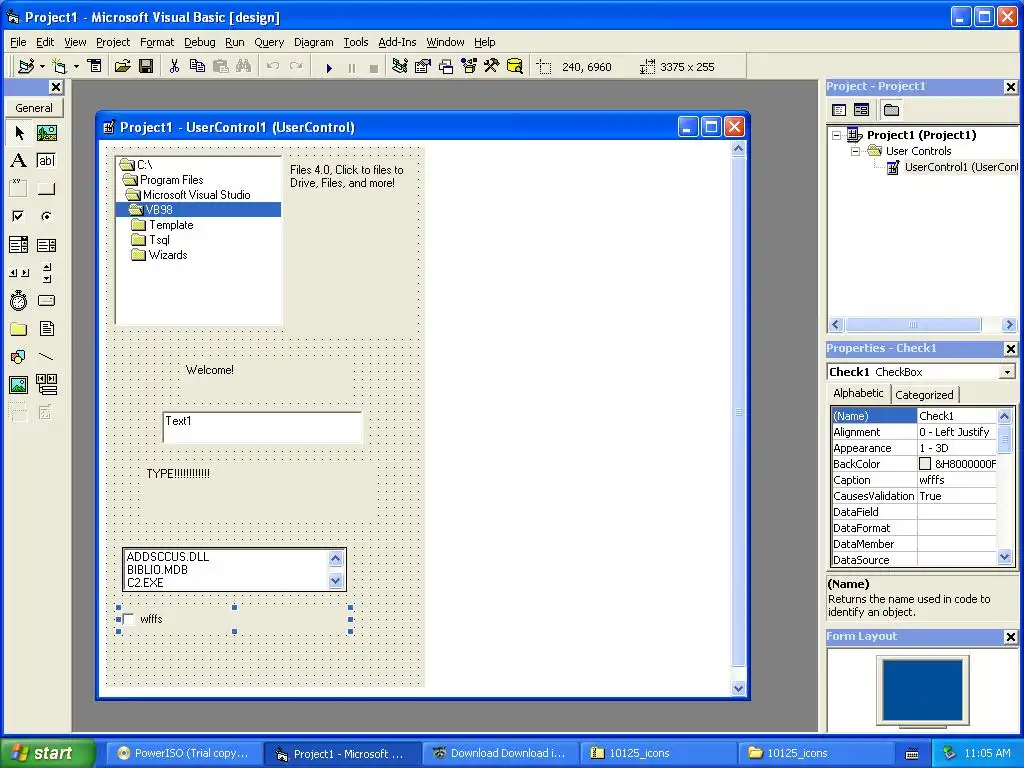Click the Save Project toolbar icon

point(146,66)
